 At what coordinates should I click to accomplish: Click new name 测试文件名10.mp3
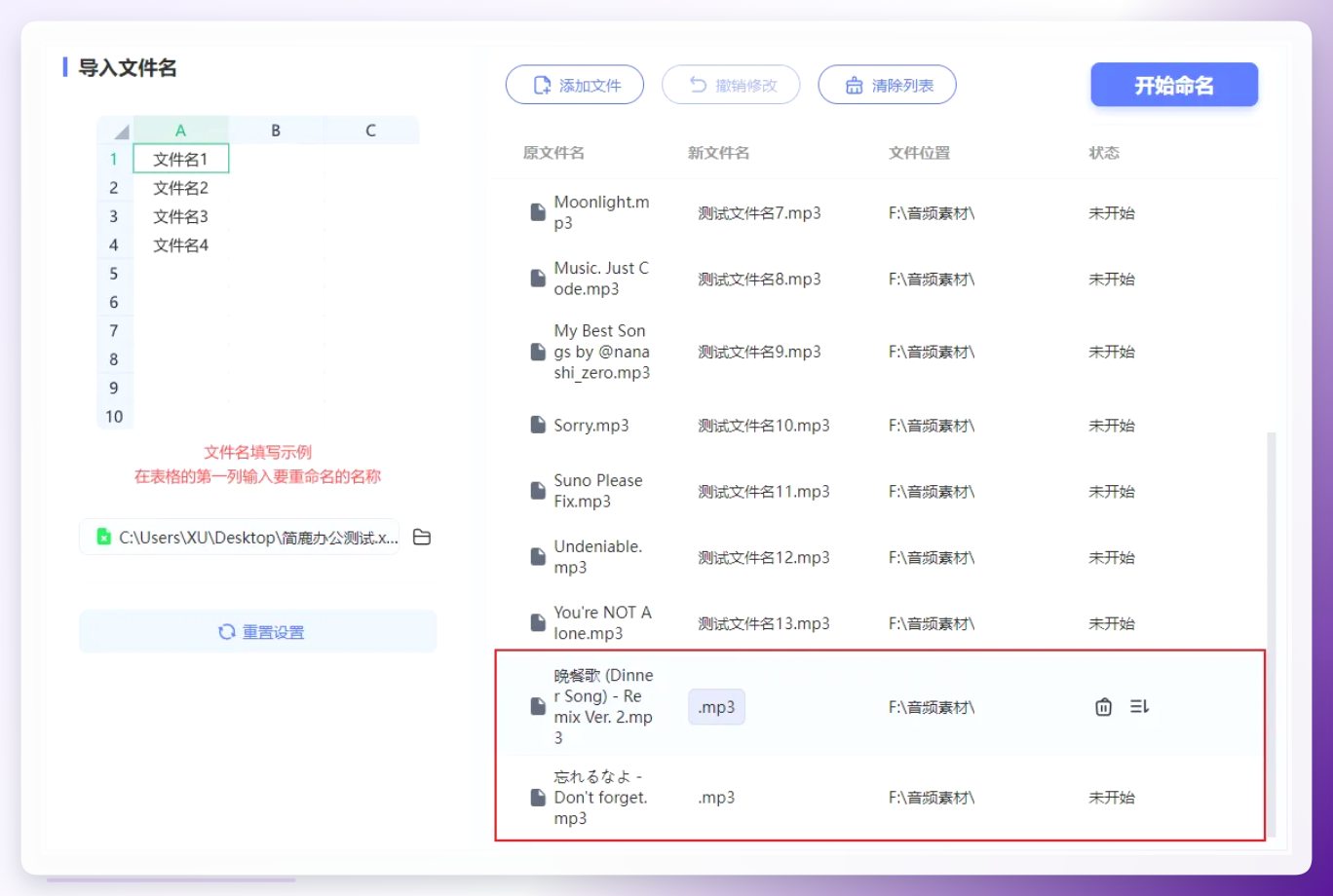pyautogui.click(x=764, y=426)
